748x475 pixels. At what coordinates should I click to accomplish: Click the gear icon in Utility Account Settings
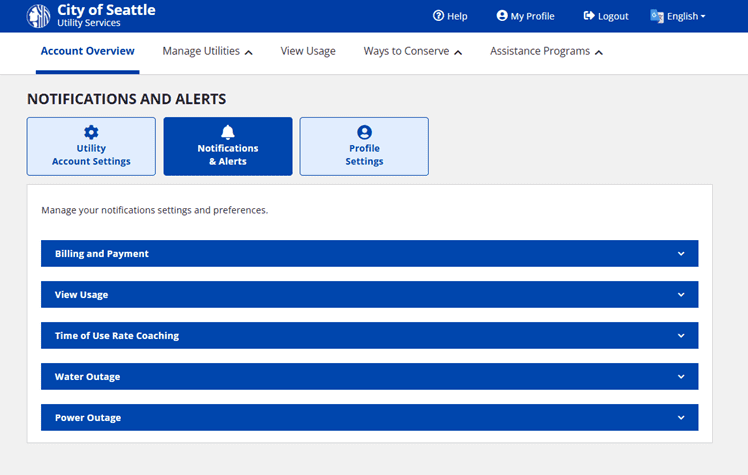point(91,132)
